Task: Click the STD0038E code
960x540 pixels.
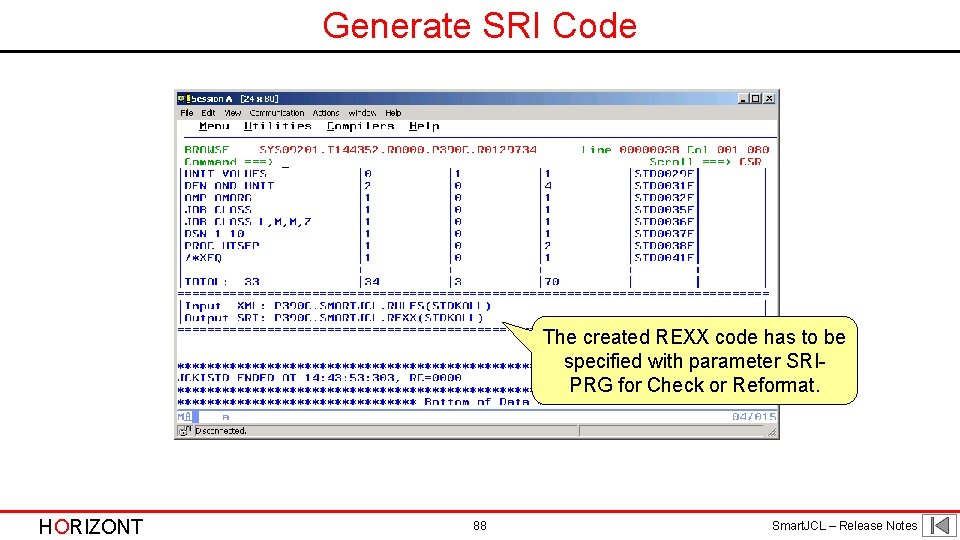Action: click(x=664, y=246)
